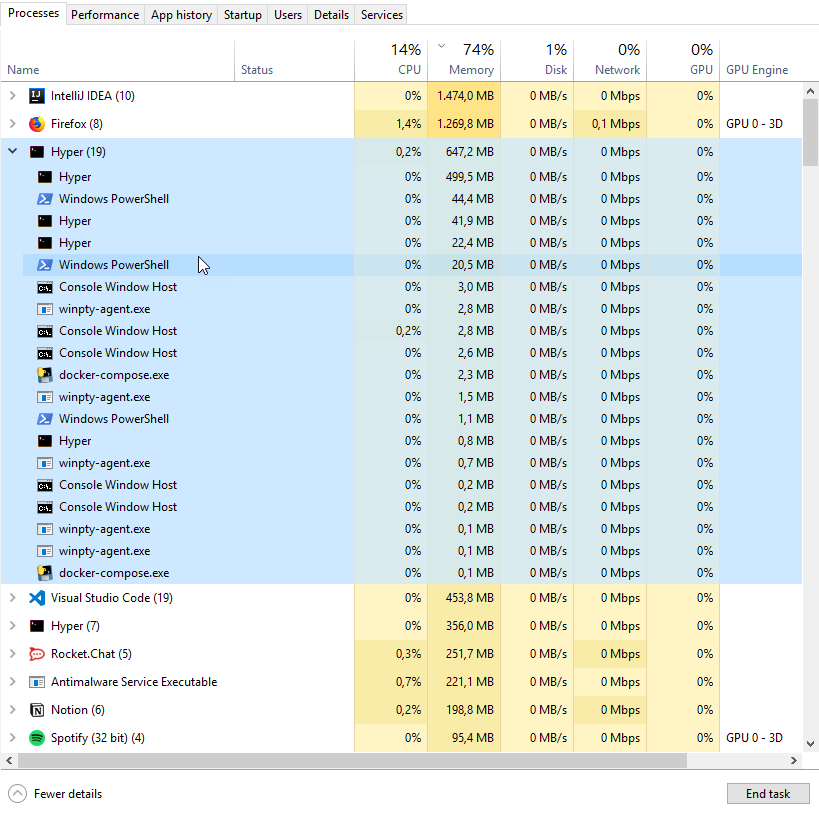Open the Services tab

pyautogui.click(x=381, y=15)
